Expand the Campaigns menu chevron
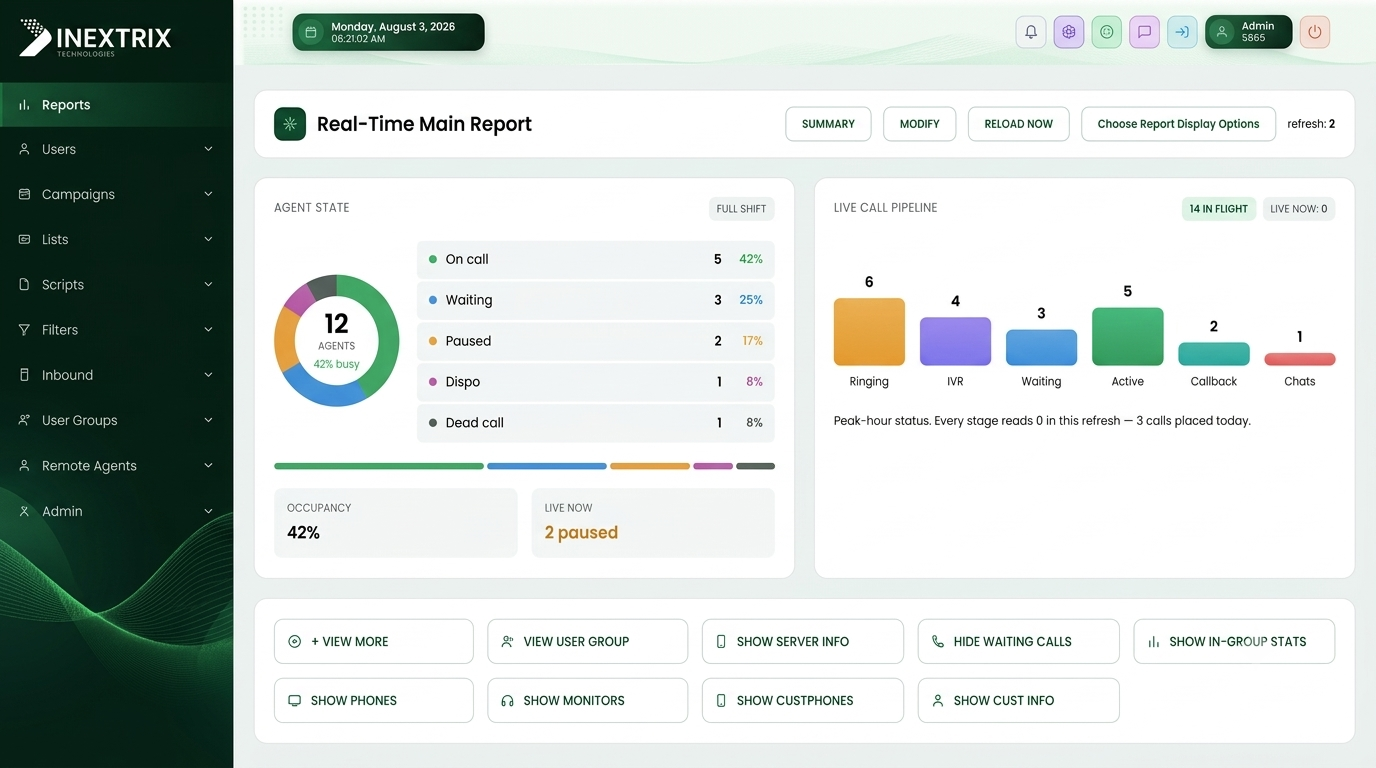Viewport: 1376px width, 768px height. [x=208, y=194]
